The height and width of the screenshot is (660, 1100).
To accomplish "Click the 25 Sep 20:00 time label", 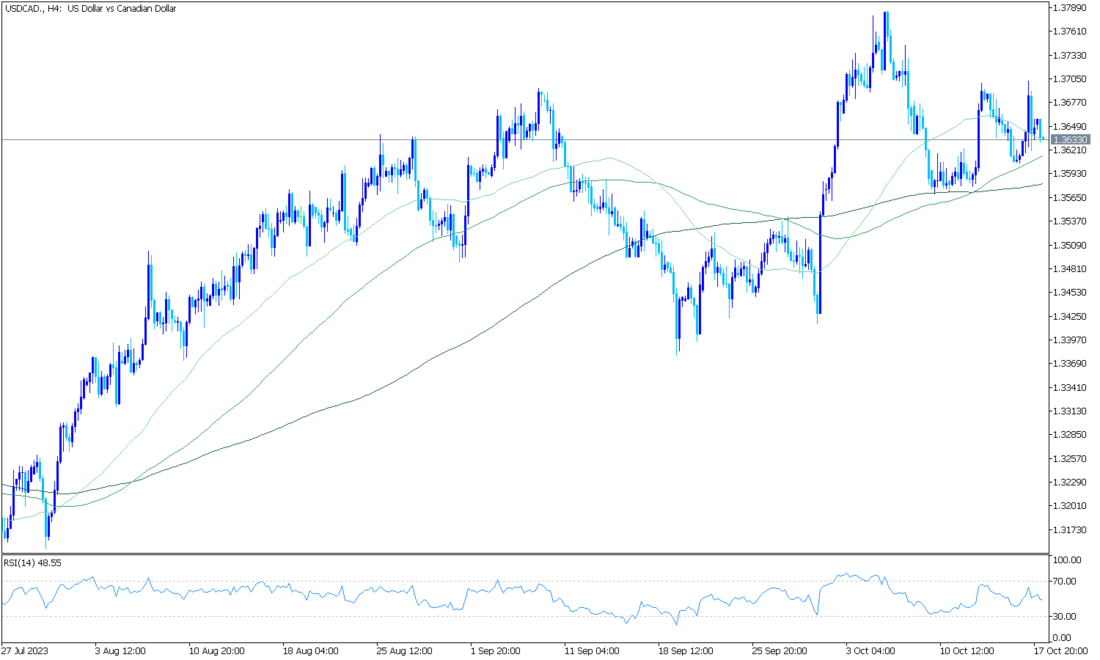I will [779, 651].
